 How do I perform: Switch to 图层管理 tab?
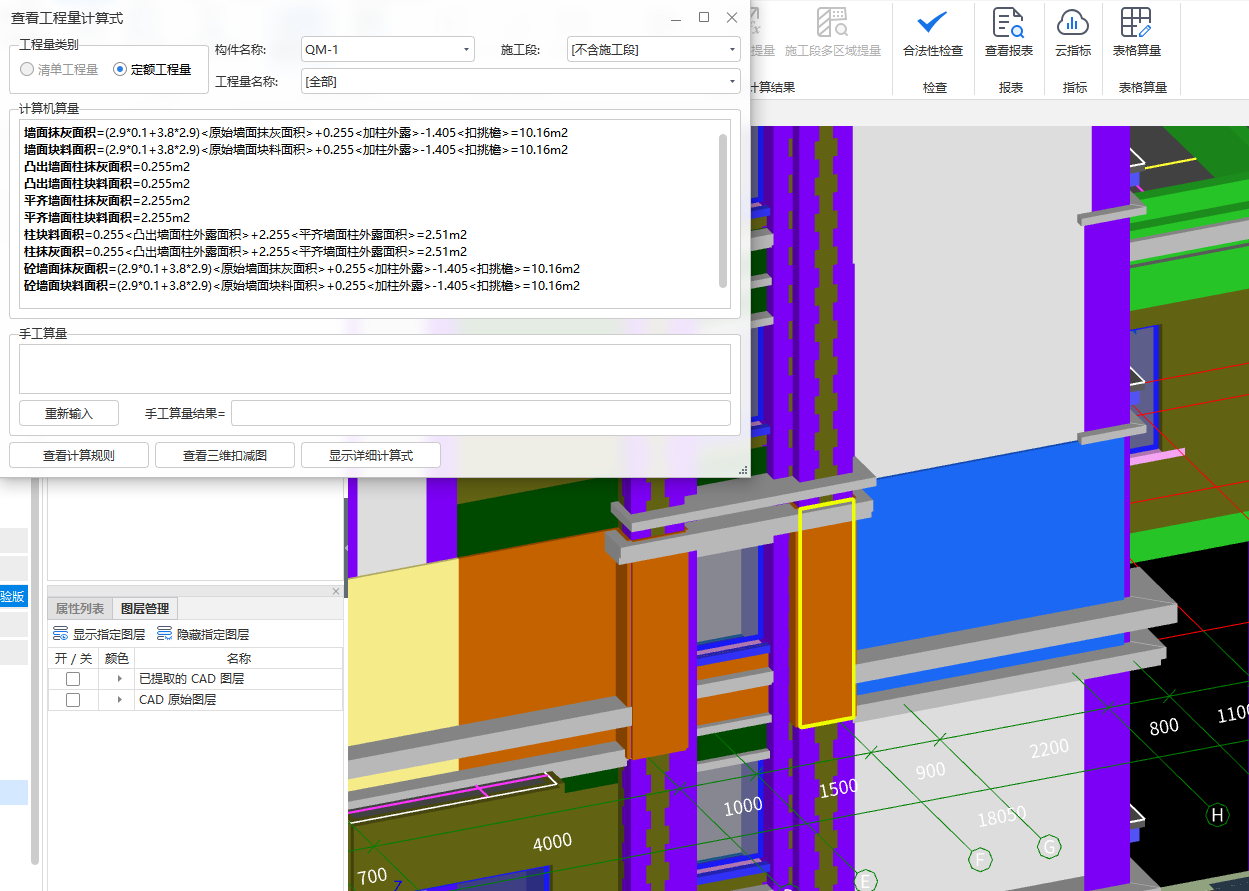145,608
